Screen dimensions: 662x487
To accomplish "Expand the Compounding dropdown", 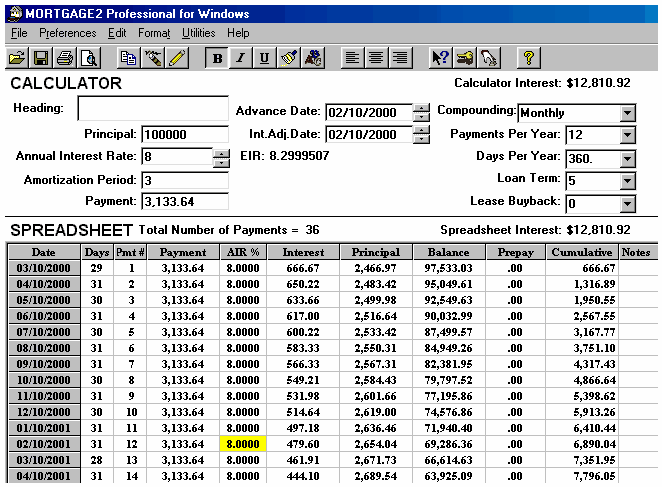I will (627, 112).
